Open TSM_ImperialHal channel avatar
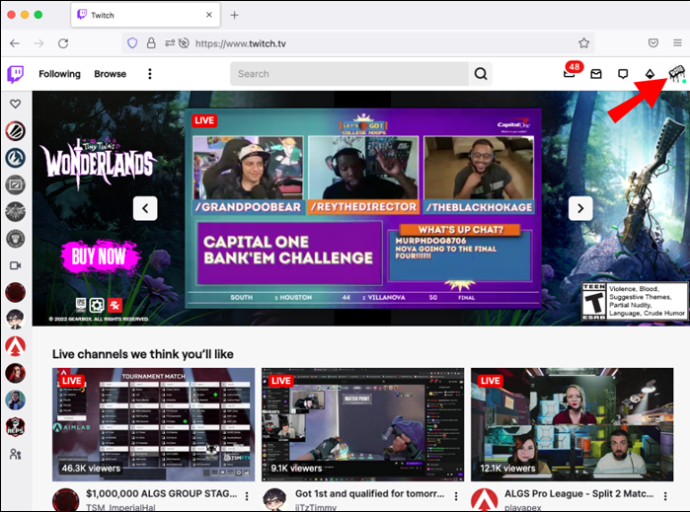Screen dimensions: 690x512 (66, 500)
